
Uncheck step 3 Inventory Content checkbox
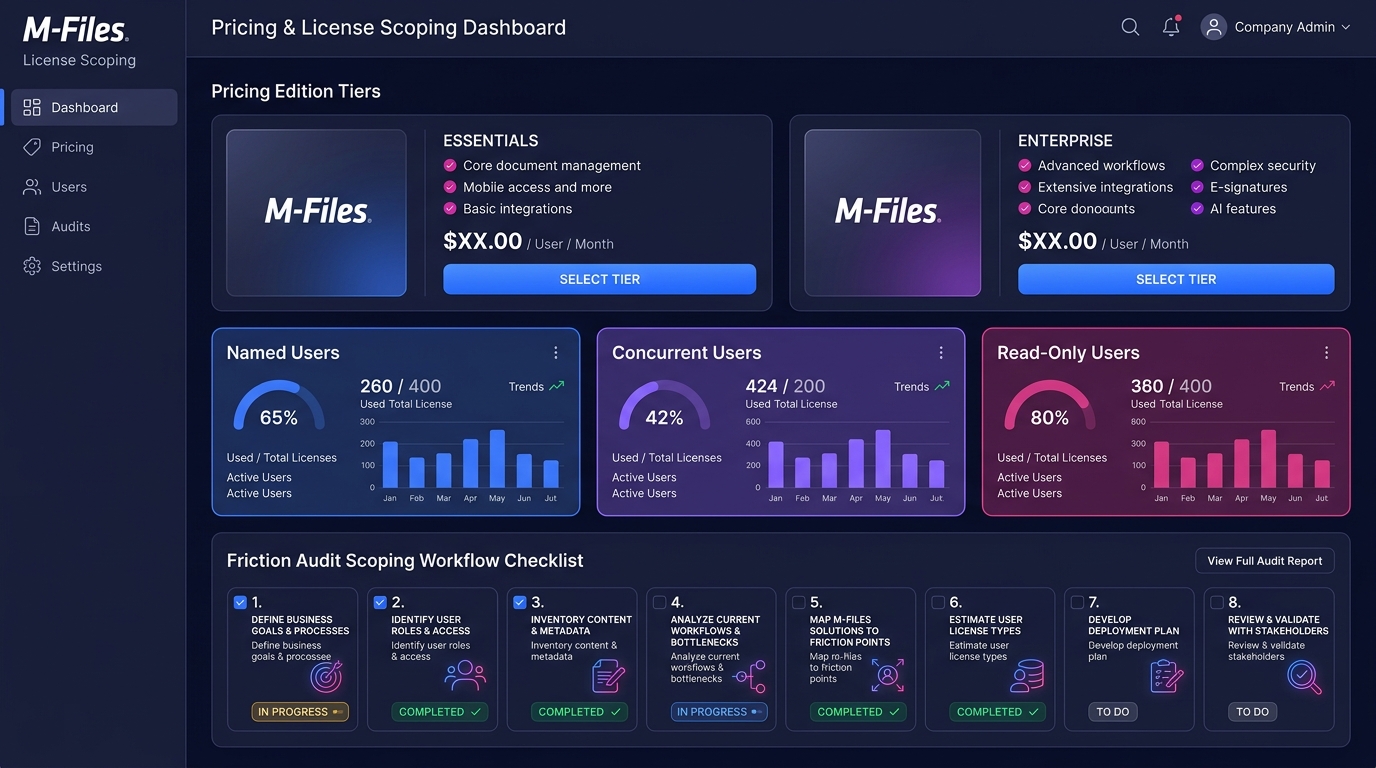click(520, 602)
